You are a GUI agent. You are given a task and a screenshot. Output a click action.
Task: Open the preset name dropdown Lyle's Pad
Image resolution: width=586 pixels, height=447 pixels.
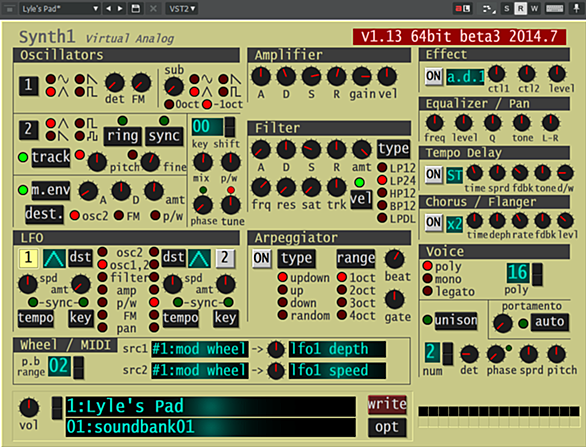pos(60,9)
